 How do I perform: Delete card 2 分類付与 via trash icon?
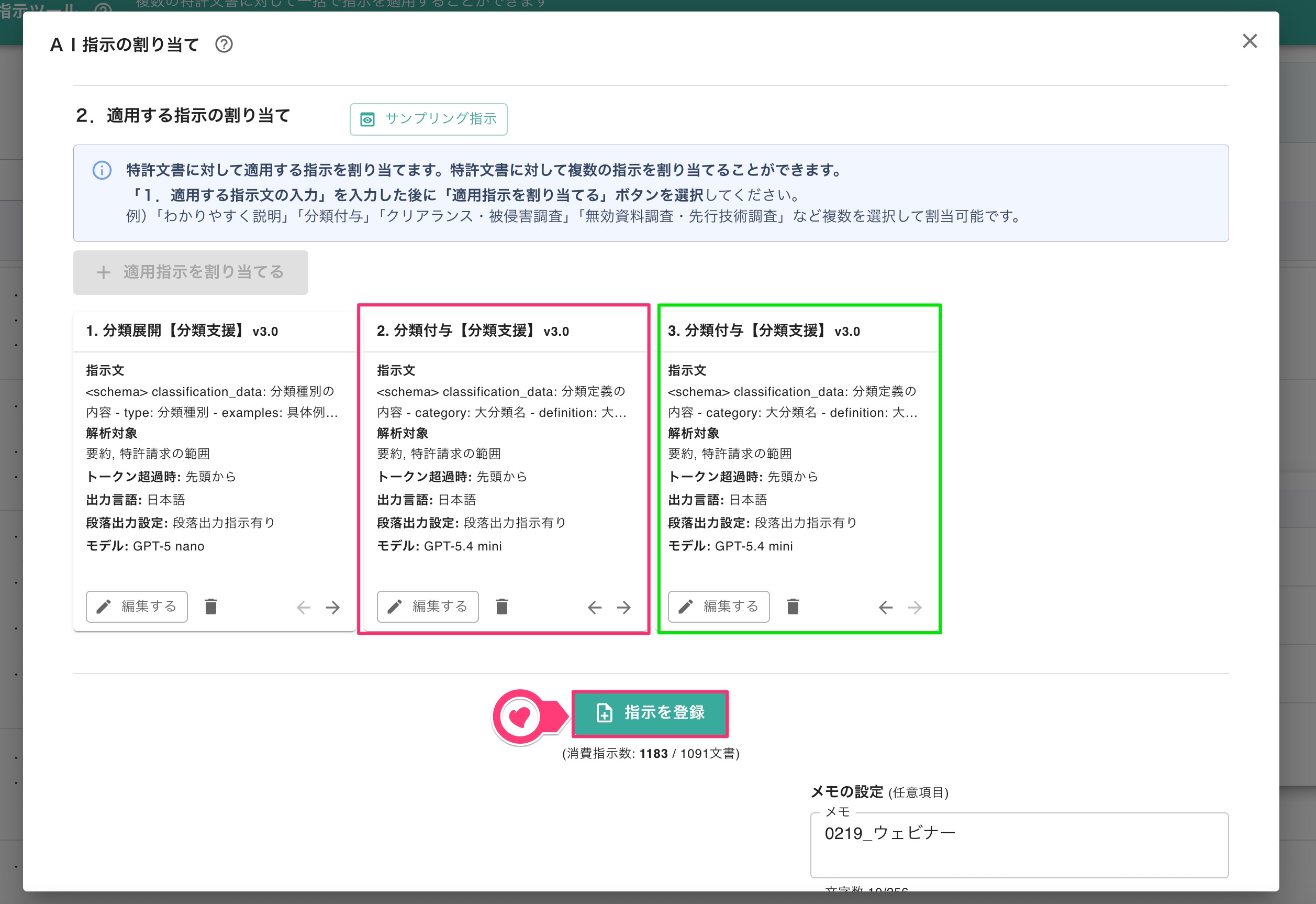[501, 607]
